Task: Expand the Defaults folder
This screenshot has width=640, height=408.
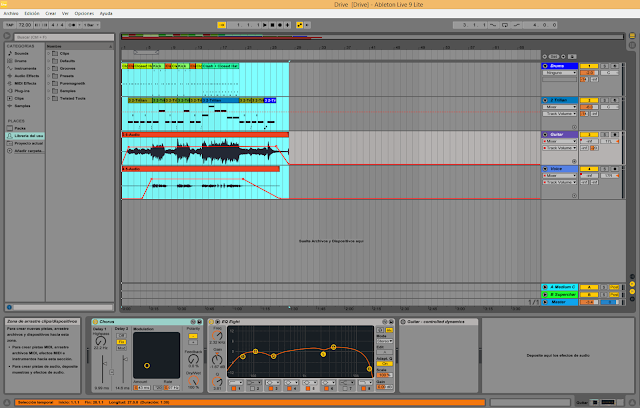Action: coord(49,61)
